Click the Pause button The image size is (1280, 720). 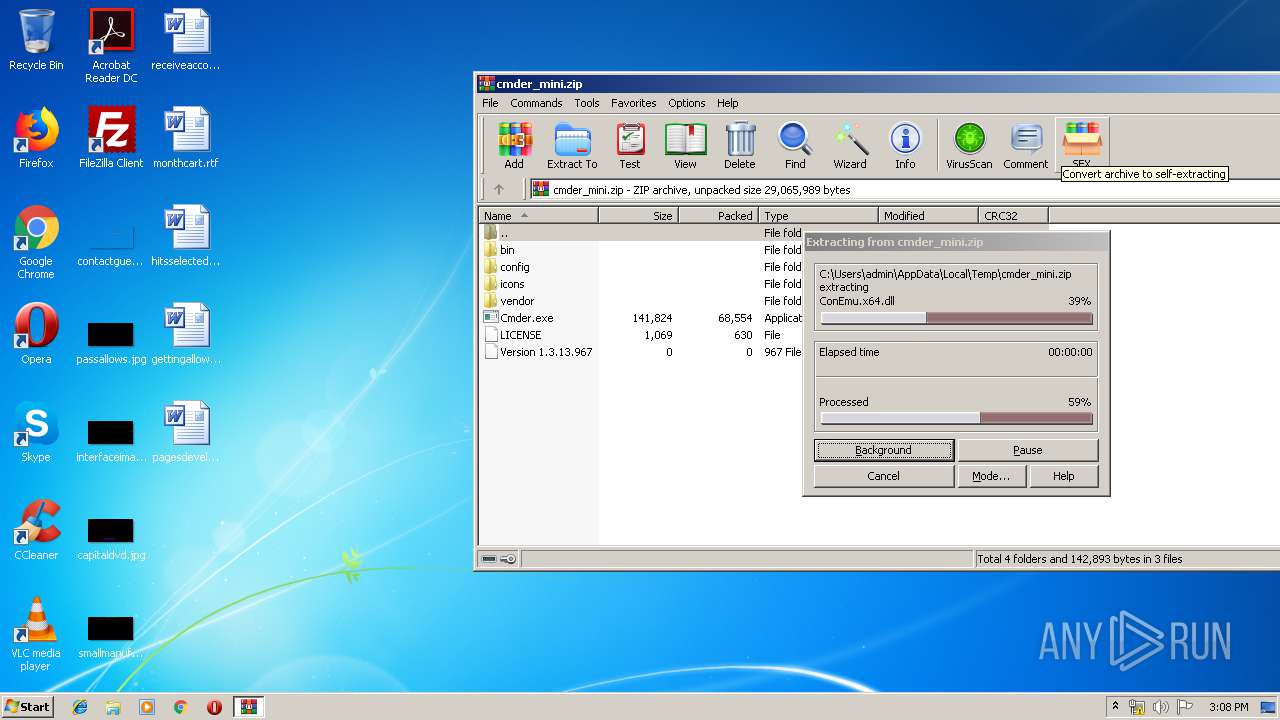1028,450
